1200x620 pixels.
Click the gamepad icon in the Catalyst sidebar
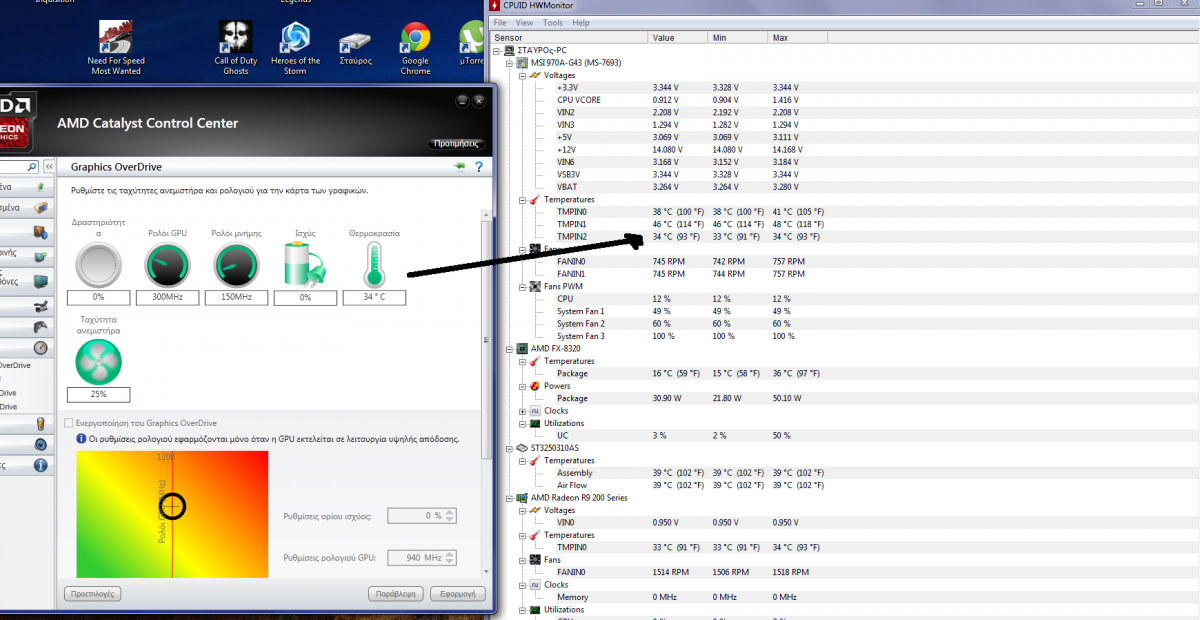tap(39, 326)
